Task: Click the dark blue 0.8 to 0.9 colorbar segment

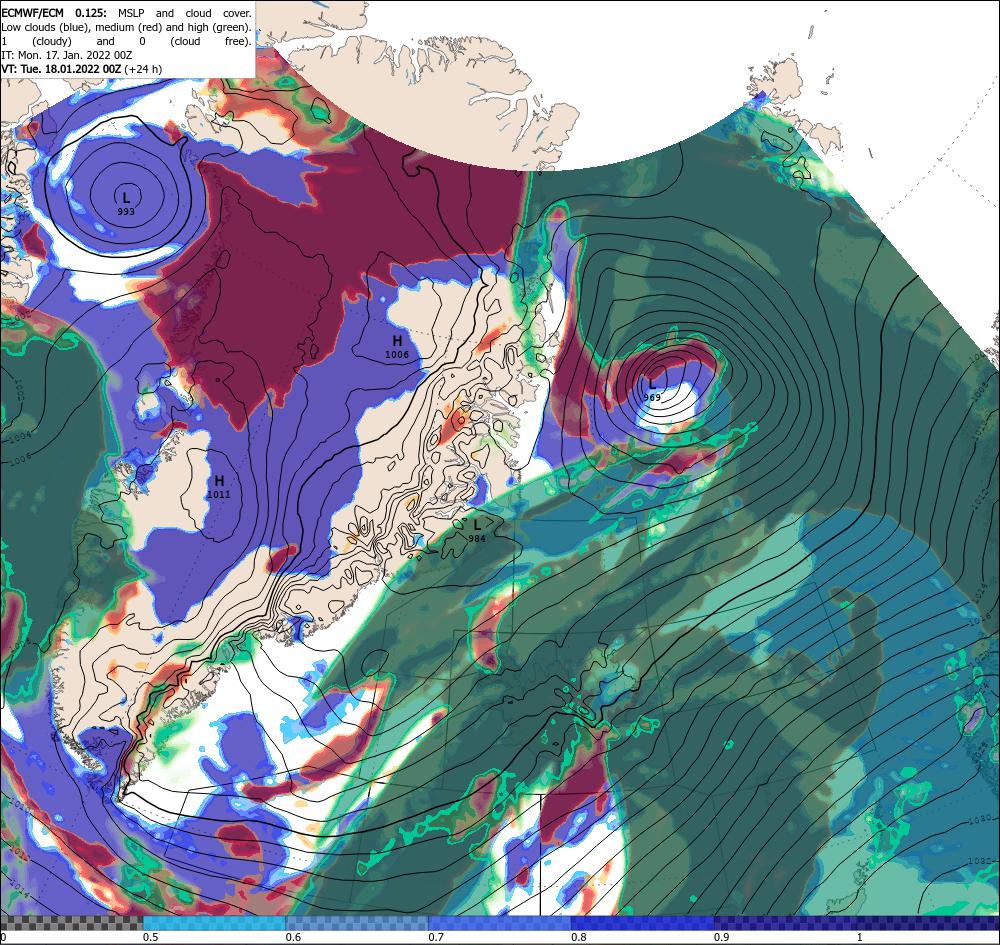Action: pyautogui.click(x=643, y=923)
